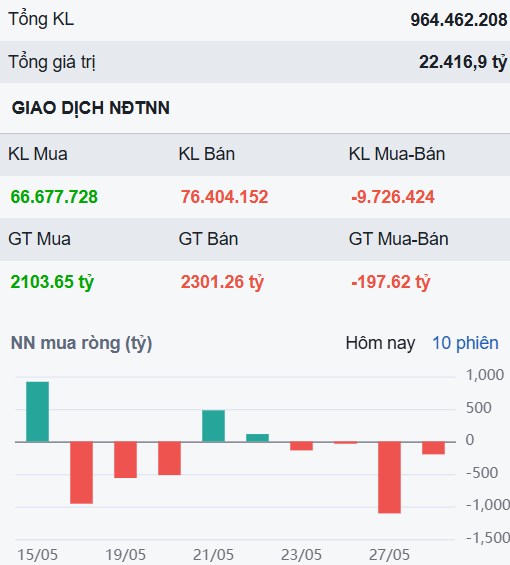Click the 15/05 axis date label
Screen dimensions: 510x565
click(37, 555)
